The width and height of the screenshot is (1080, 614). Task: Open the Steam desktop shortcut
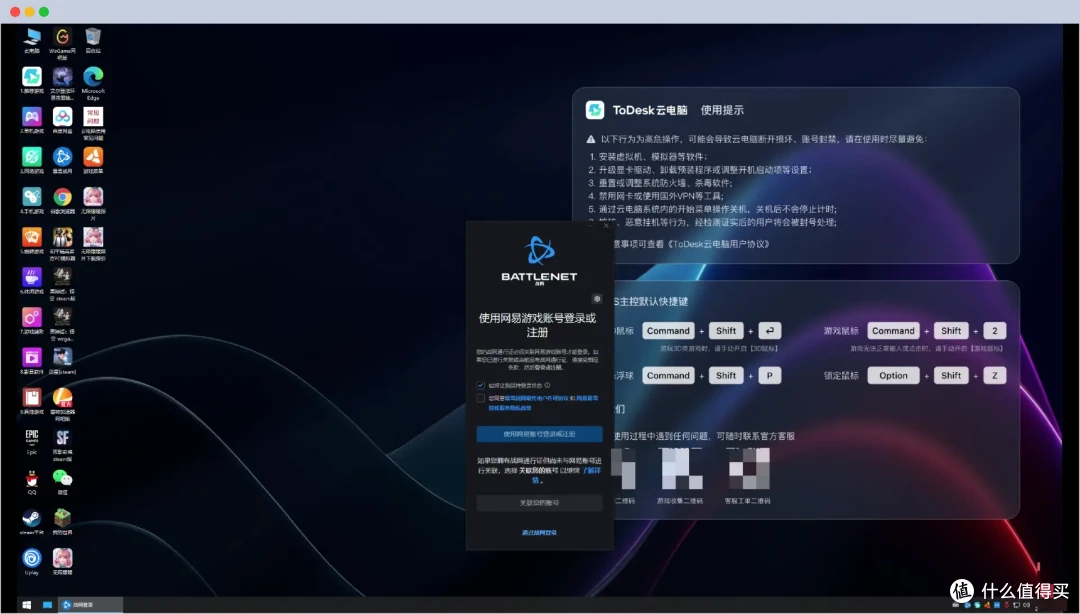(32, 518)
